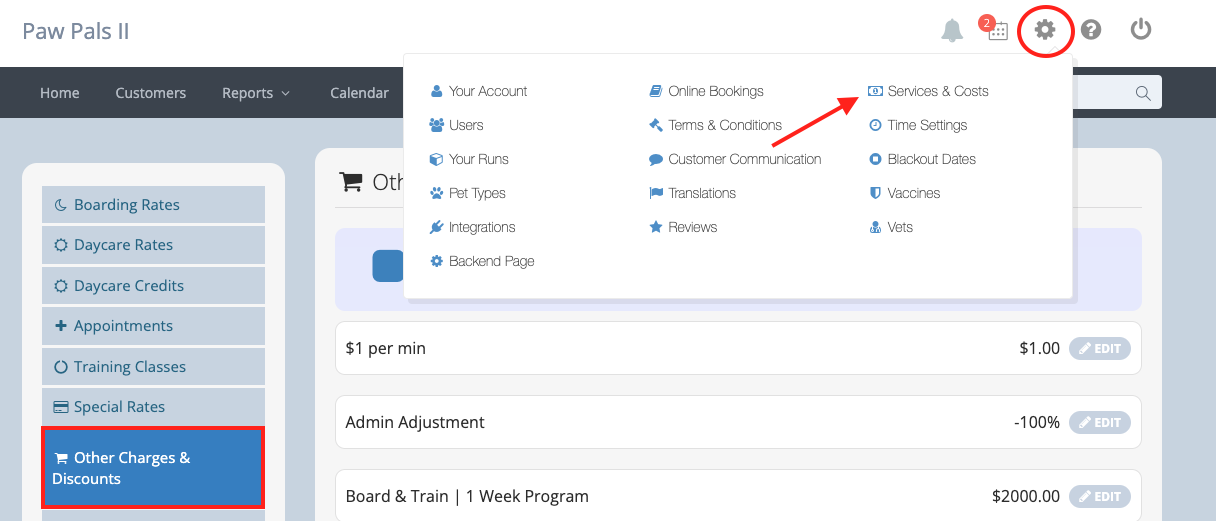Viewport: 1216px width, 521px height.
Task: Select Boarding Rates in sidebar
Action: coord(153,205)
